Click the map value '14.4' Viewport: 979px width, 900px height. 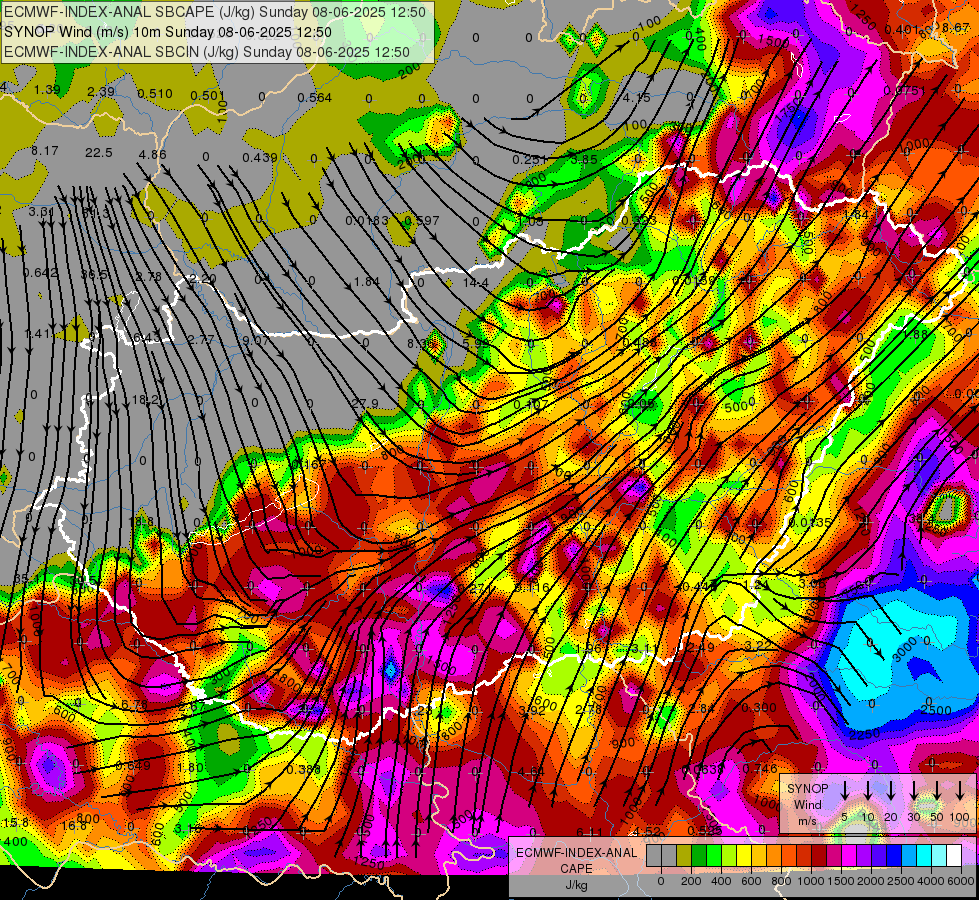476,283
